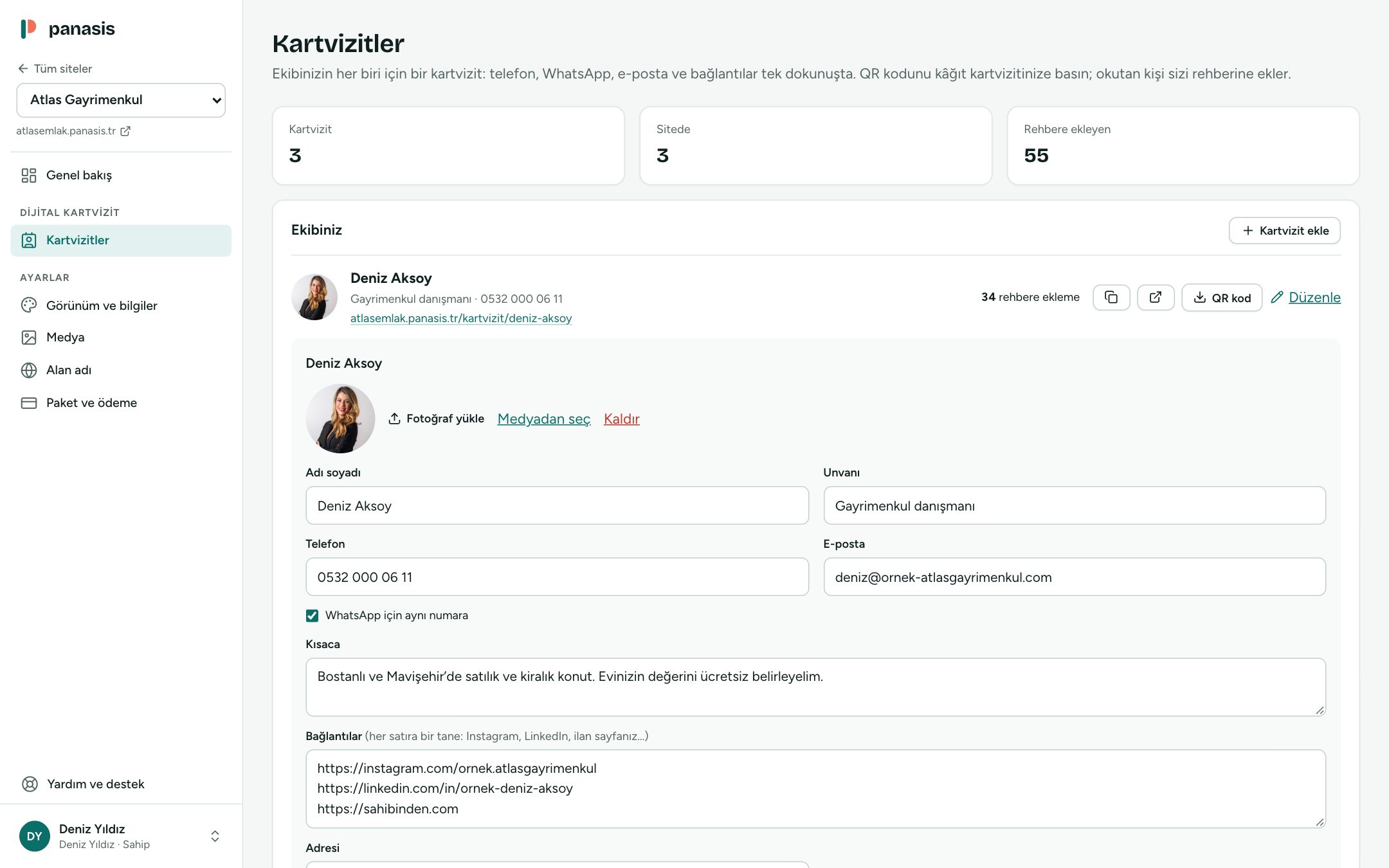Viewport: 1389px width, 868px height.
Task: Click the large profile photo in the form
Action: click(340, 419)
